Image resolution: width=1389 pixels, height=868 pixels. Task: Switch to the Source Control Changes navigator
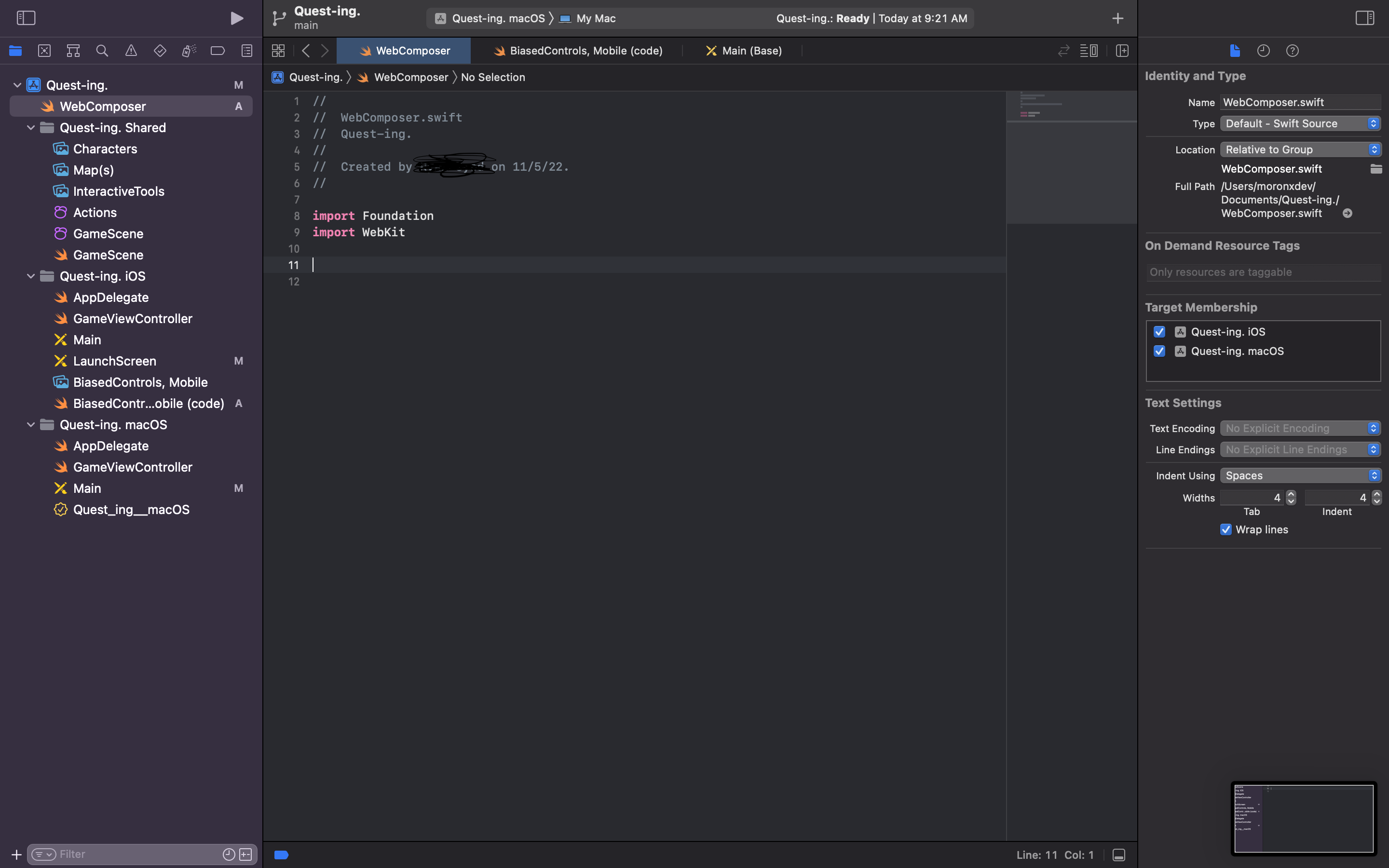pos(44,51)
